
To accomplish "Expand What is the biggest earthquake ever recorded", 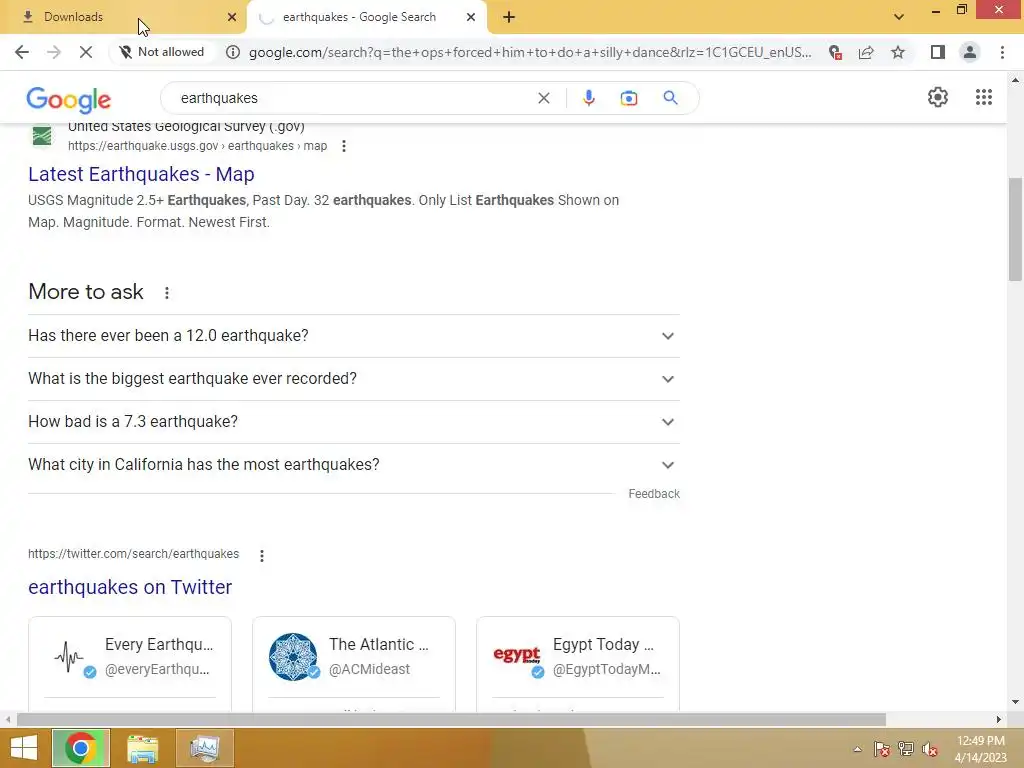I will point(353,379).
